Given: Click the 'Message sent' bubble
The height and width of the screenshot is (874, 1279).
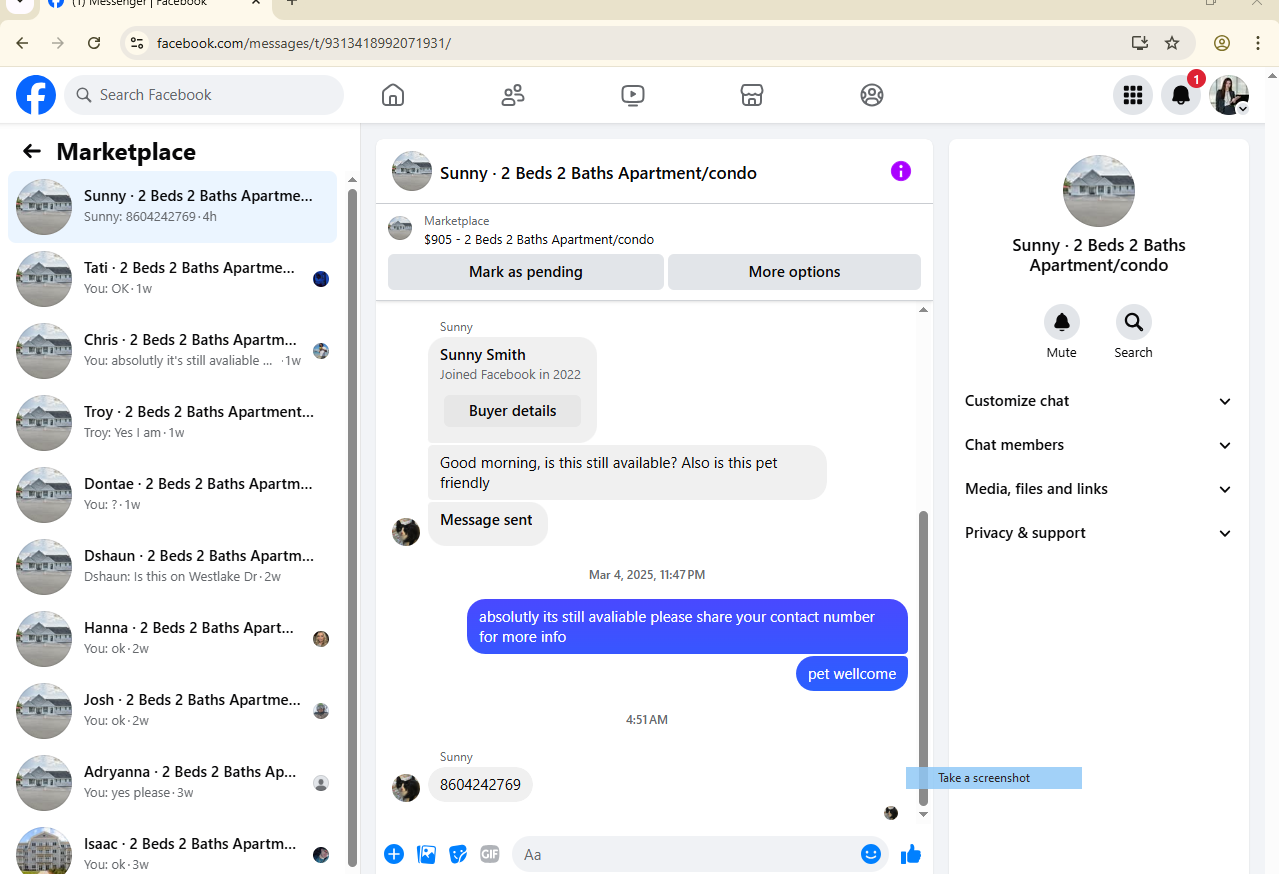Looking at the screenshot, I should coord(487,523).
